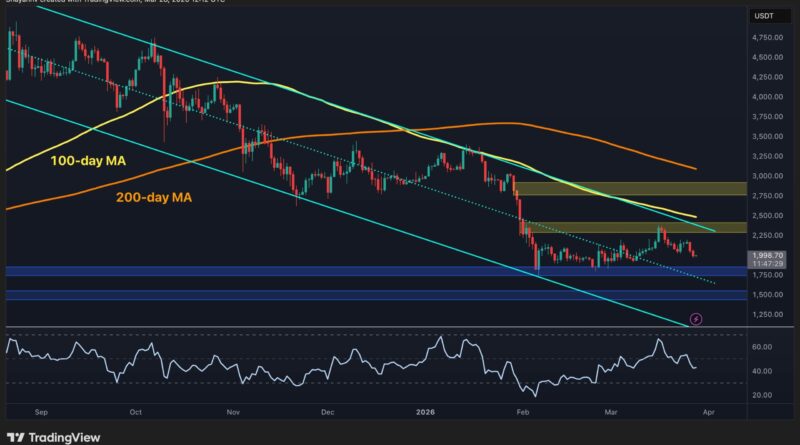The image size is (800, 445).
Task: Click the 1,250.00 price scale label
Action: coord(773,314)
